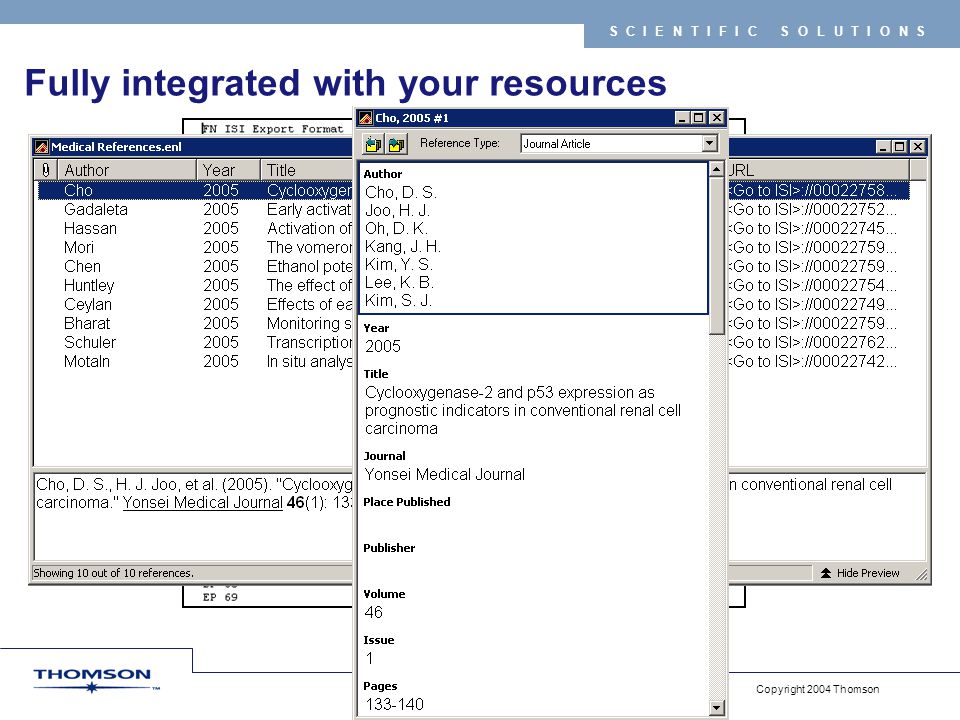The image size is (960, 720).
Task: Maximize the Medical References.enl window
Action: coord(899,146)
